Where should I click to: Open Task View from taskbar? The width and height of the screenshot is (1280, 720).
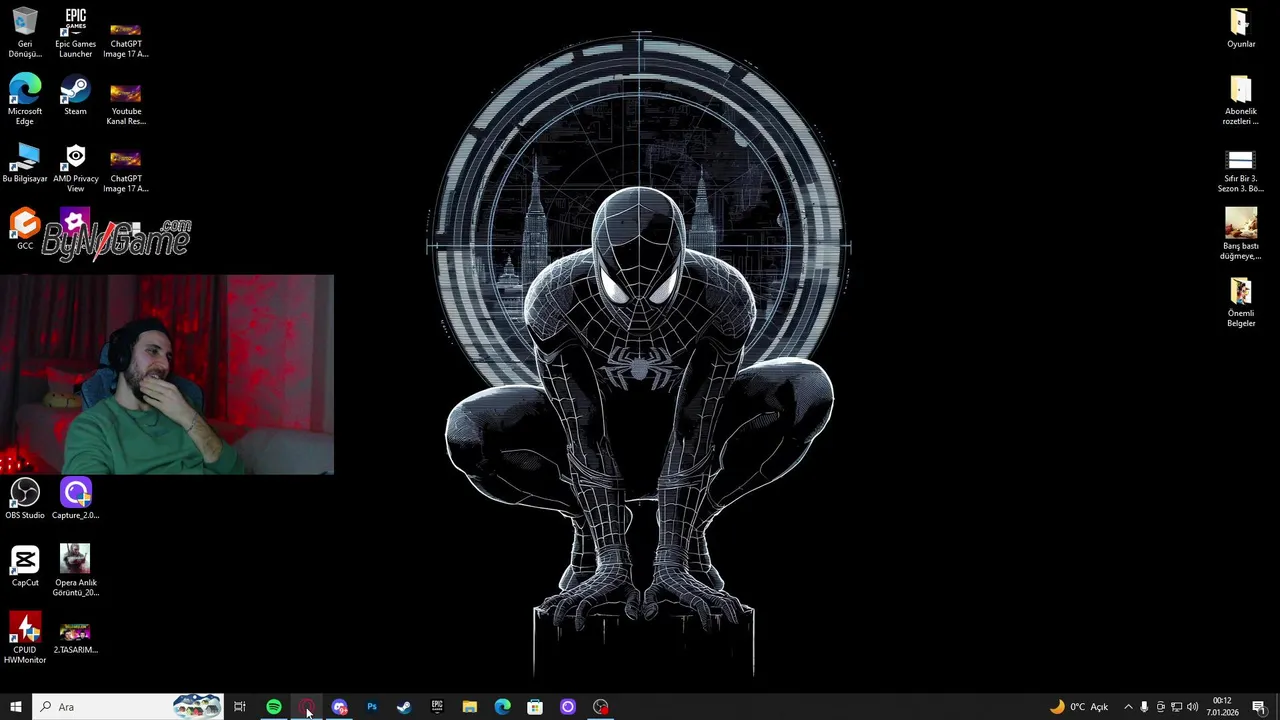coord(240,707)
